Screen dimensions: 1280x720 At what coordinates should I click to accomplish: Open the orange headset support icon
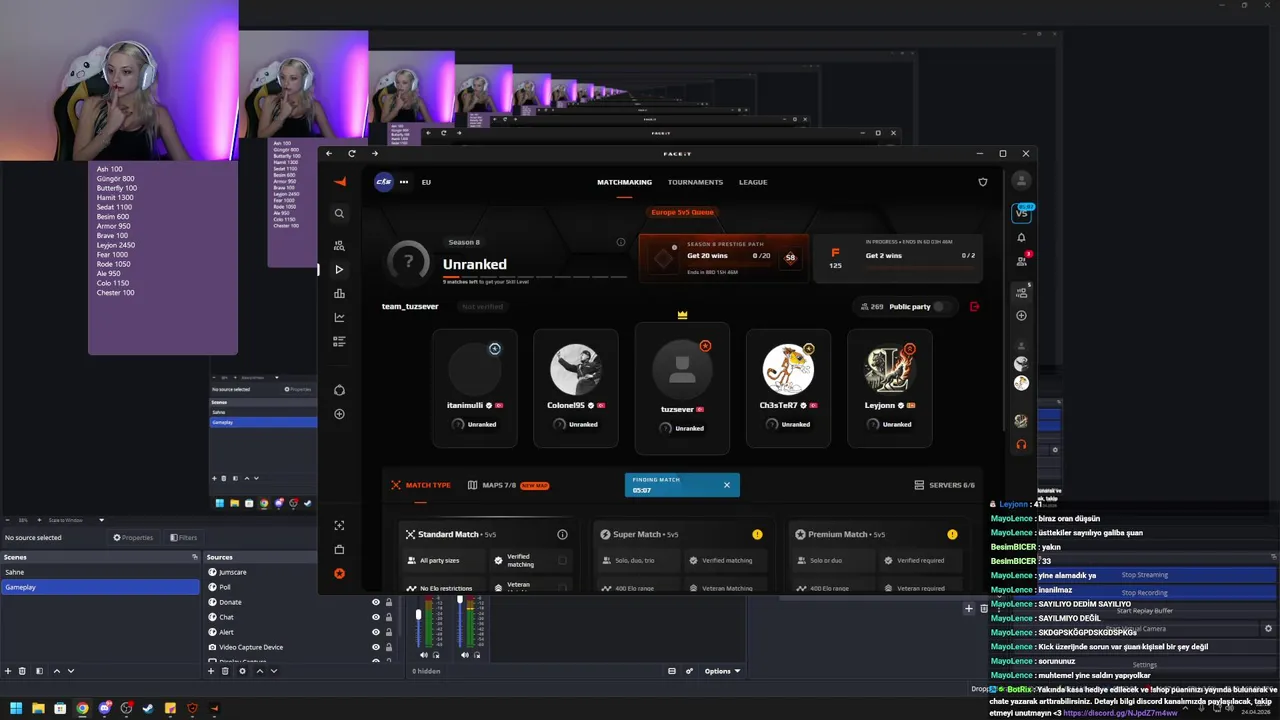pos(1021,444)
